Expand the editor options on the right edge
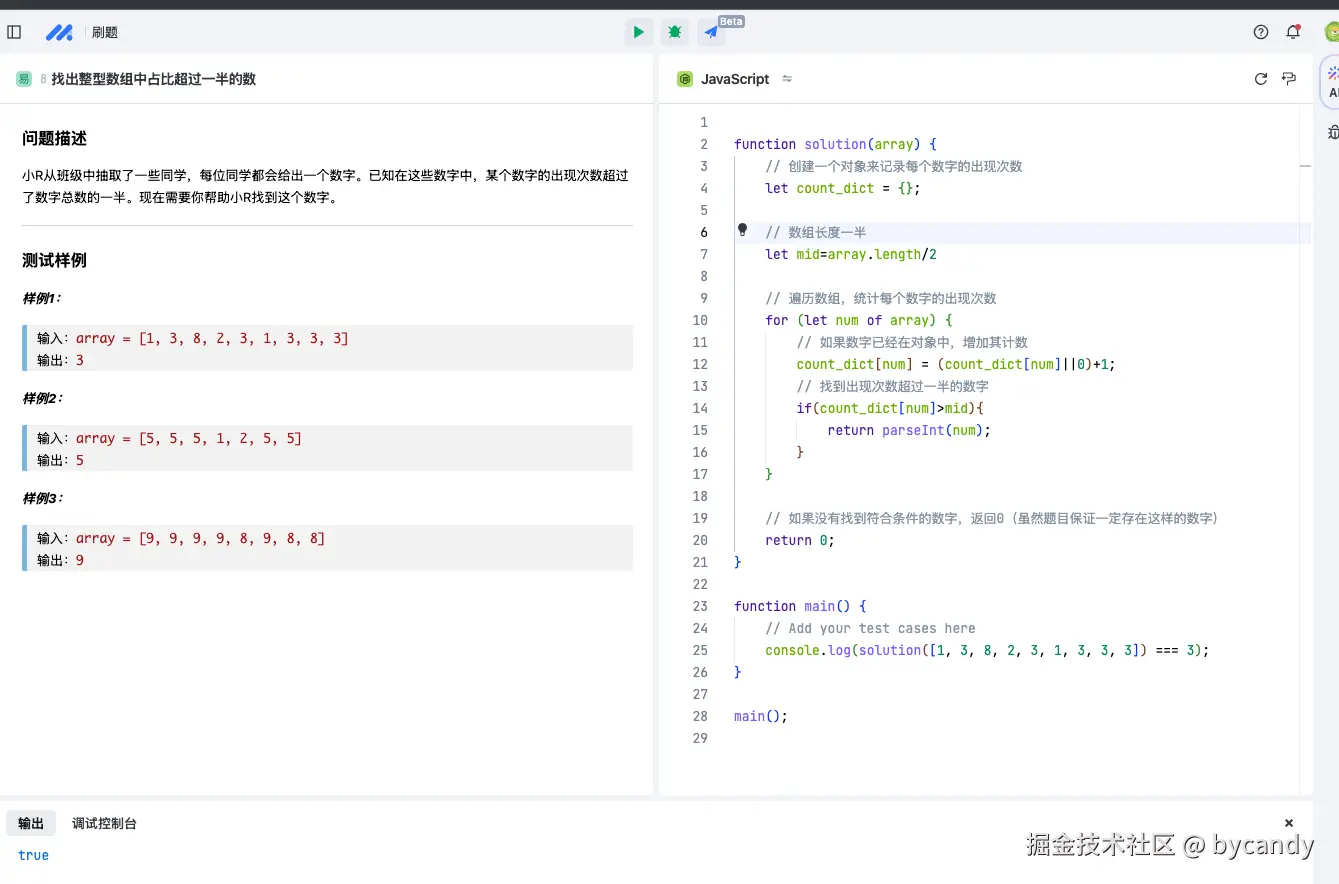 [x=1333, y=131]
